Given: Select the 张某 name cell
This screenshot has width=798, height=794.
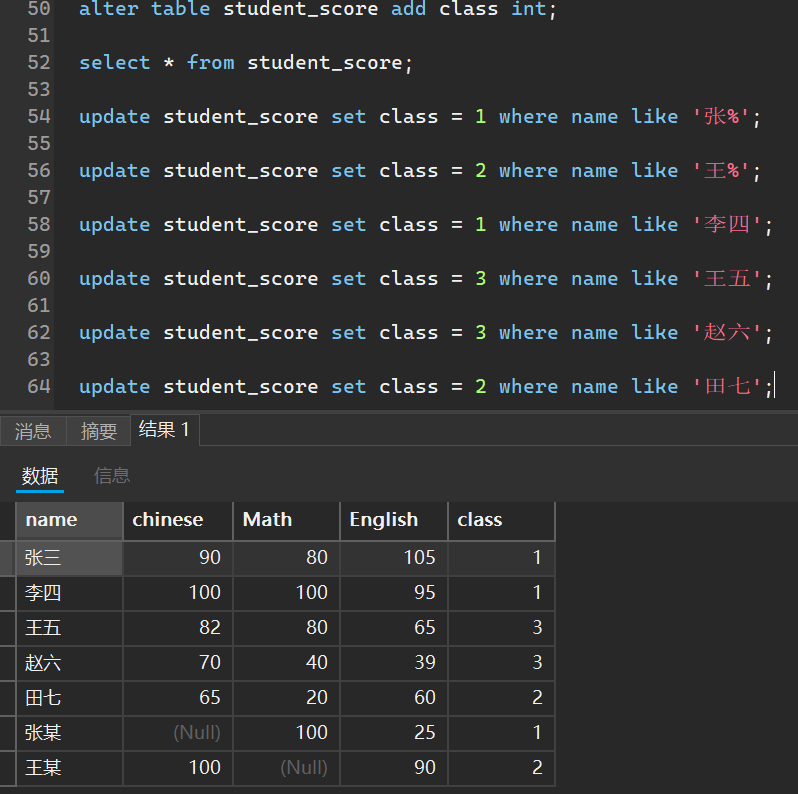Looking at the screenshot, I should 70,733.
